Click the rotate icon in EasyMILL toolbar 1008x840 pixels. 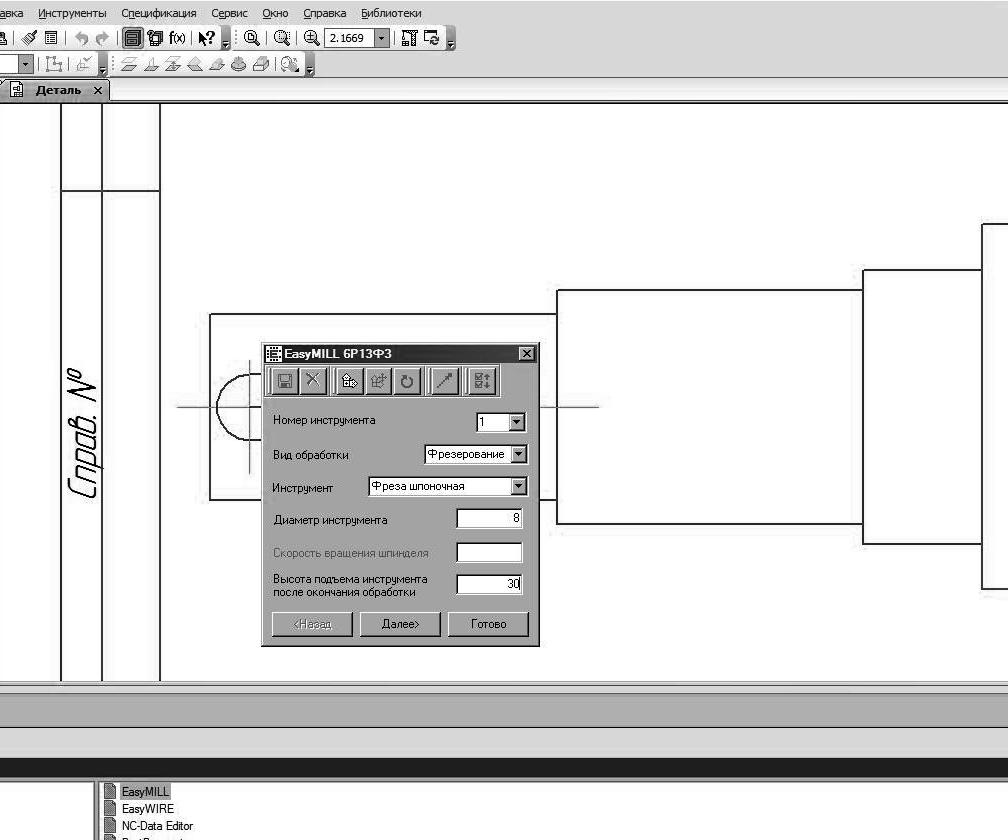(406, 381)
